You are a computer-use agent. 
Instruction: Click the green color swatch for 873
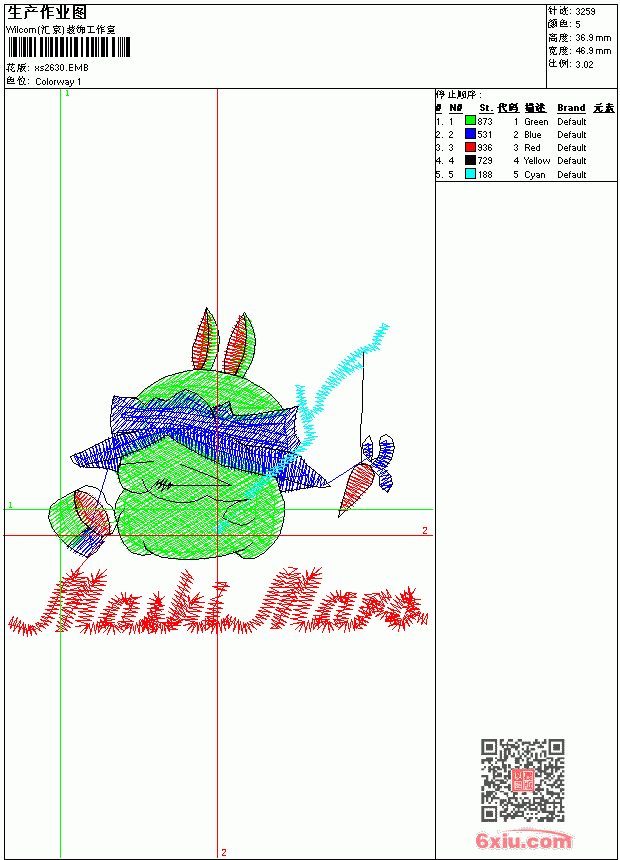coord(470,121)
